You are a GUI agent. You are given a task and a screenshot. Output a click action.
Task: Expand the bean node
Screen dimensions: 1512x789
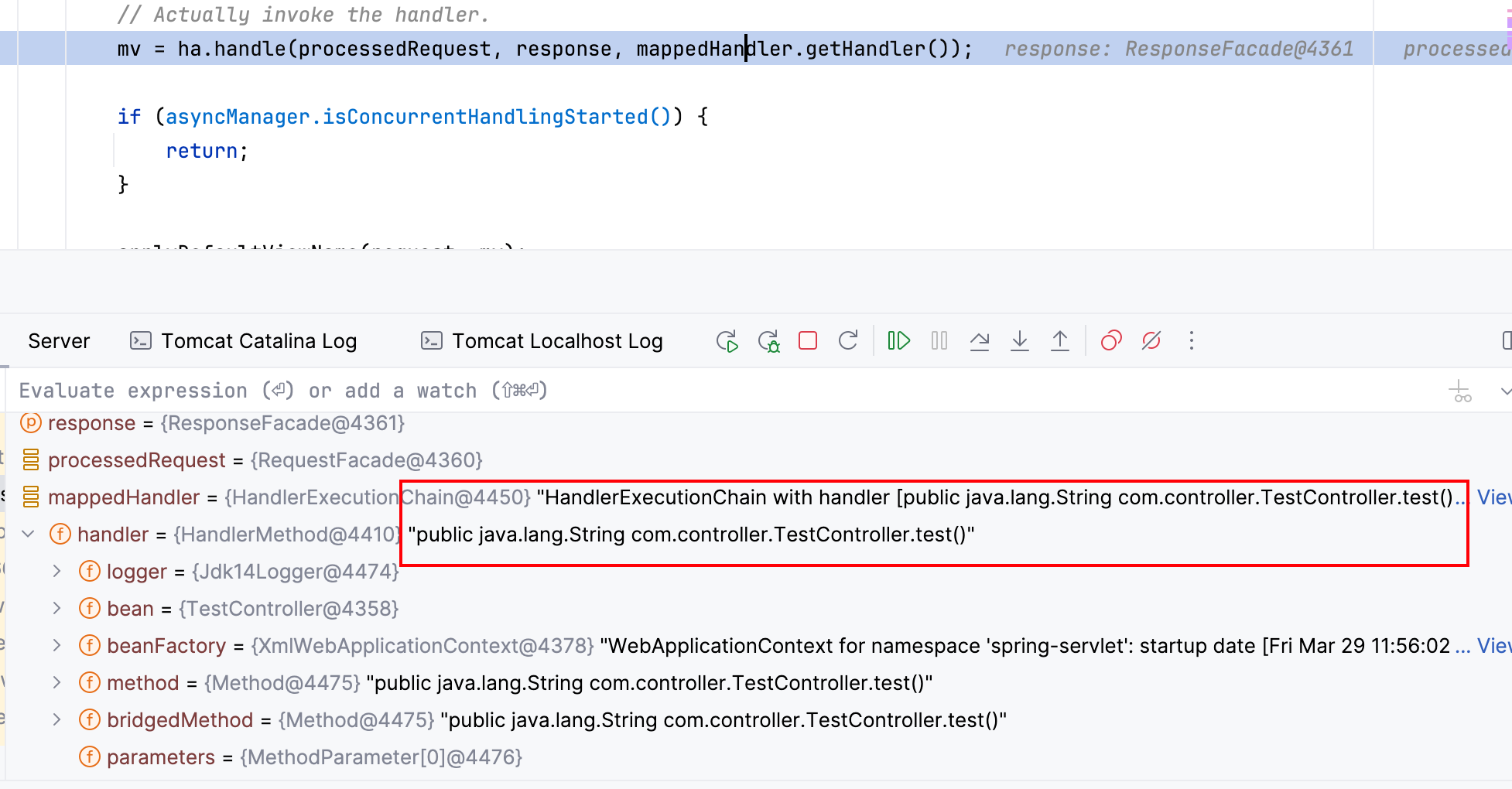[56, 609]
